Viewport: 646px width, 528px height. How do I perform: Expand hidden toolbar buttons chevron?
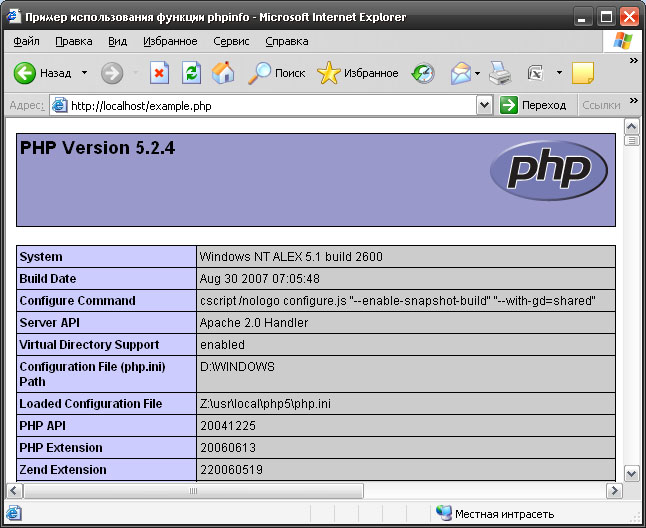coord(634,61)
